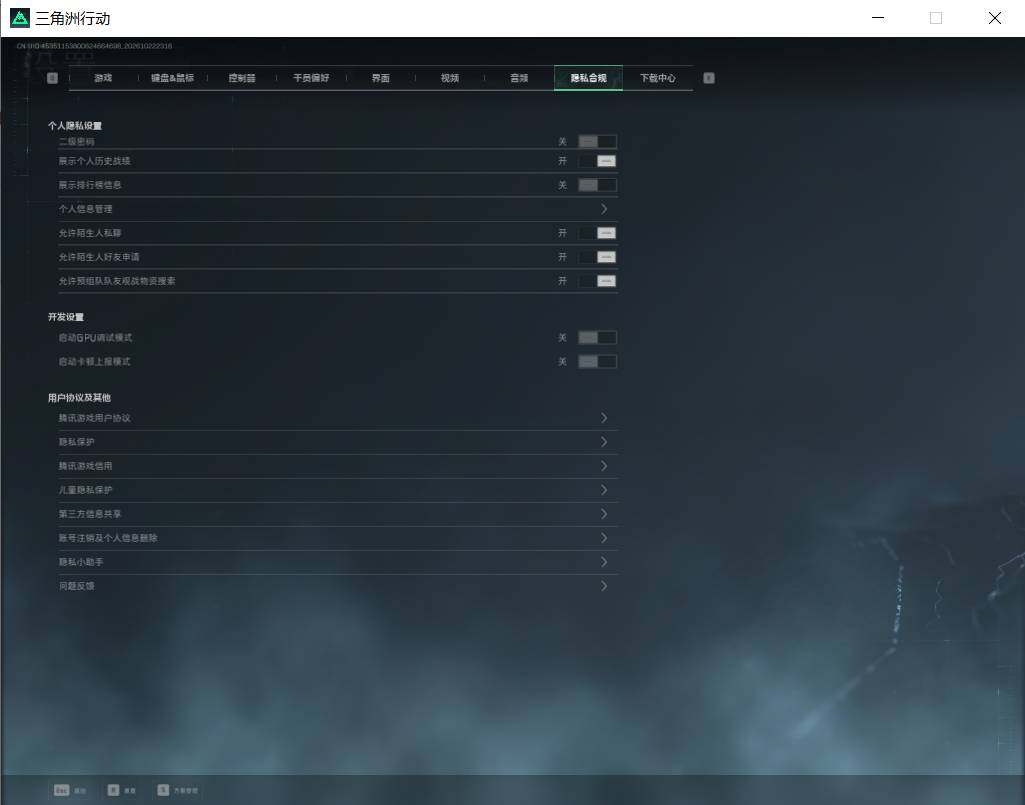
Task: Click the green triangle app logo in the title bar
Action: point(20,18)
